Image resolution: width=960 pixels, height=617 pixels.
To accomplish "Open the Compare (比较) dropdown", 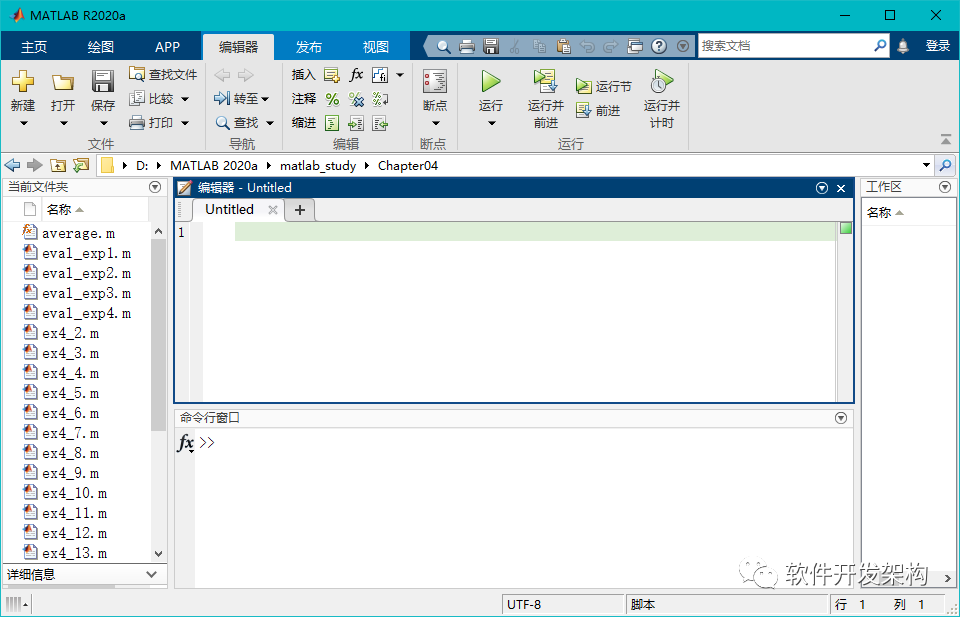I will coord(185,99).
